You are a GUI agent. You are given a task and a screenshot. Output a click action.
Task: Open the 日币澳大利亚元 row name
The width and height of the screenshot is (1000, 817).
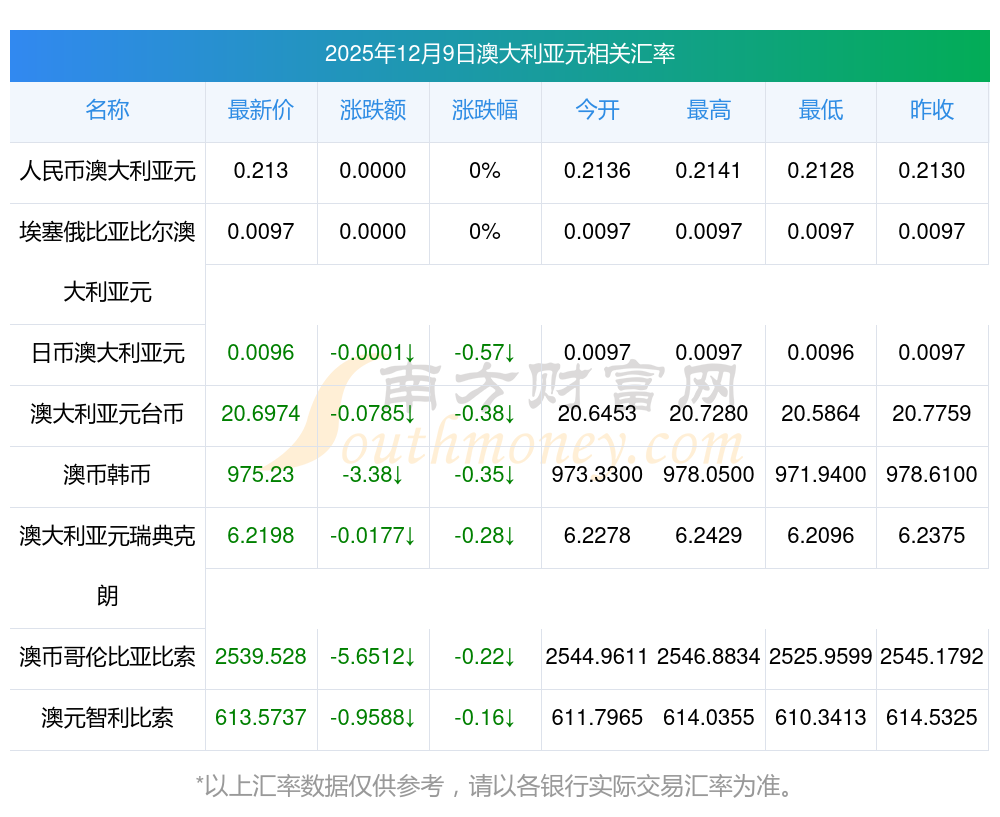point(107,353)
